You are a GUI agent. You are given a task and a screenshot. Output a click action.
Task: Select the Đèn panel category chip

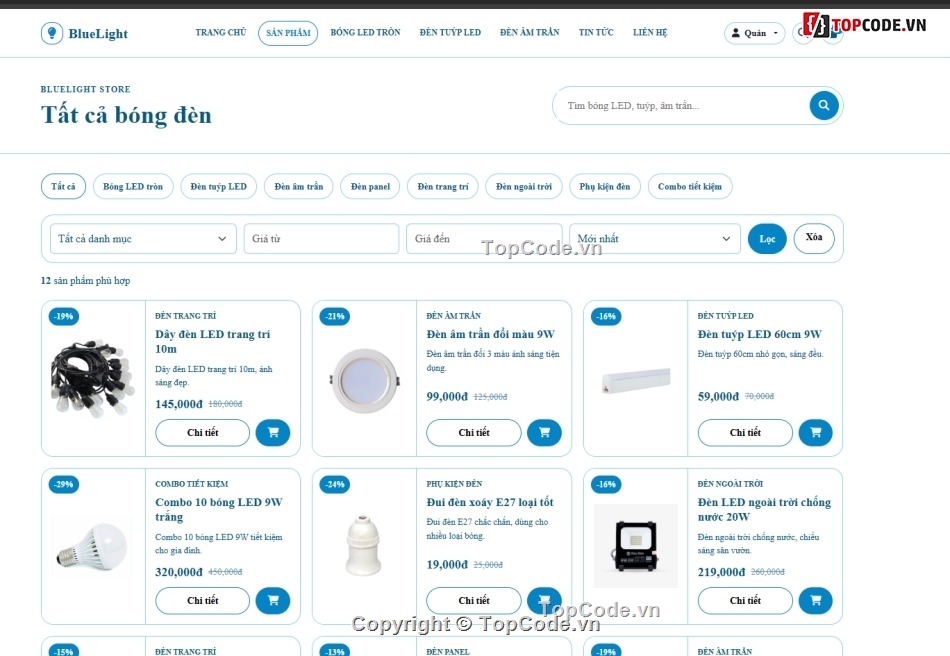370,187
